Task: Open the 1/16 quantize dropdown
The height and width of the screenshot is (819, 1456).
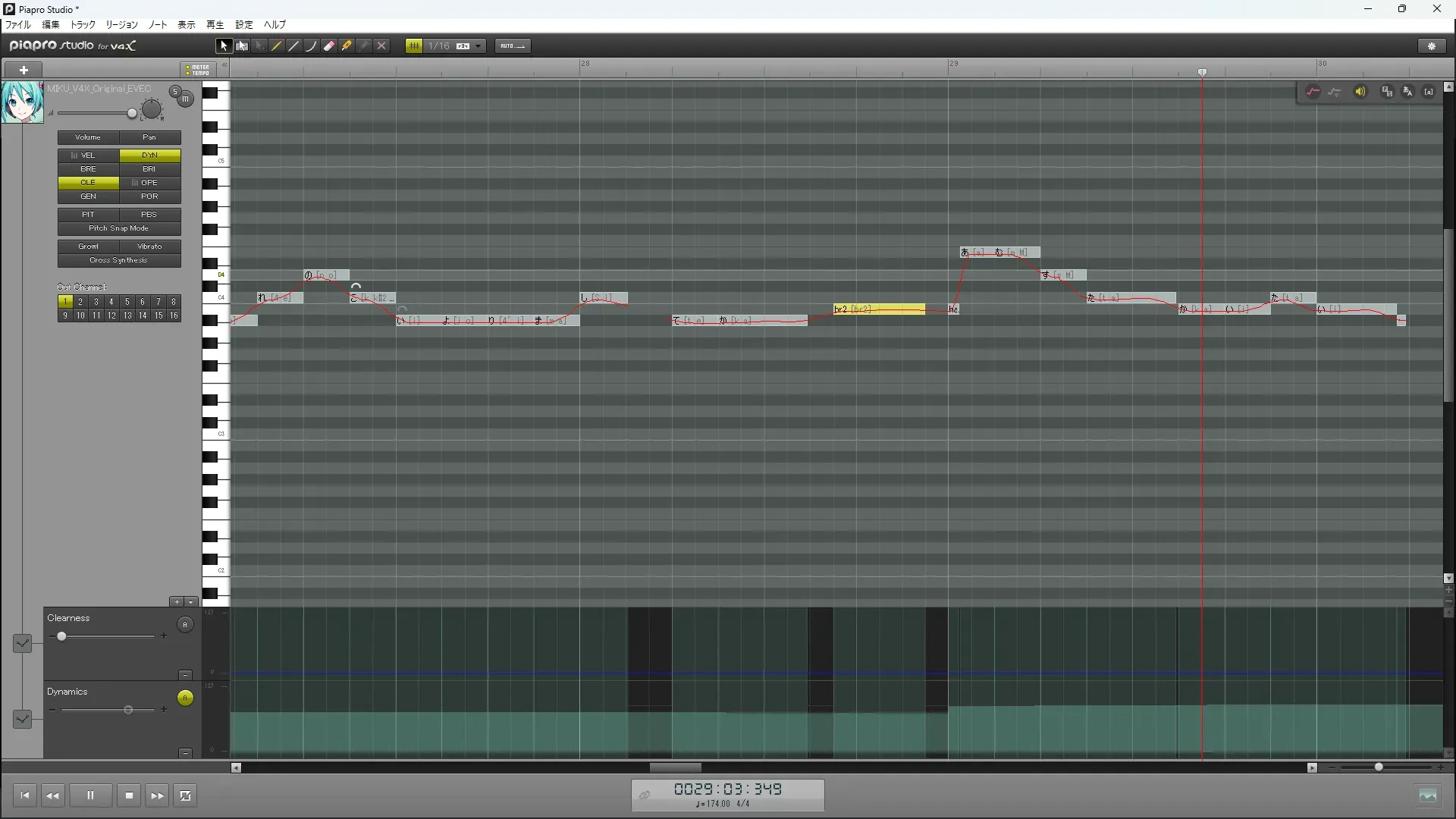Action: pyautogui.click(x=478, y=46)
